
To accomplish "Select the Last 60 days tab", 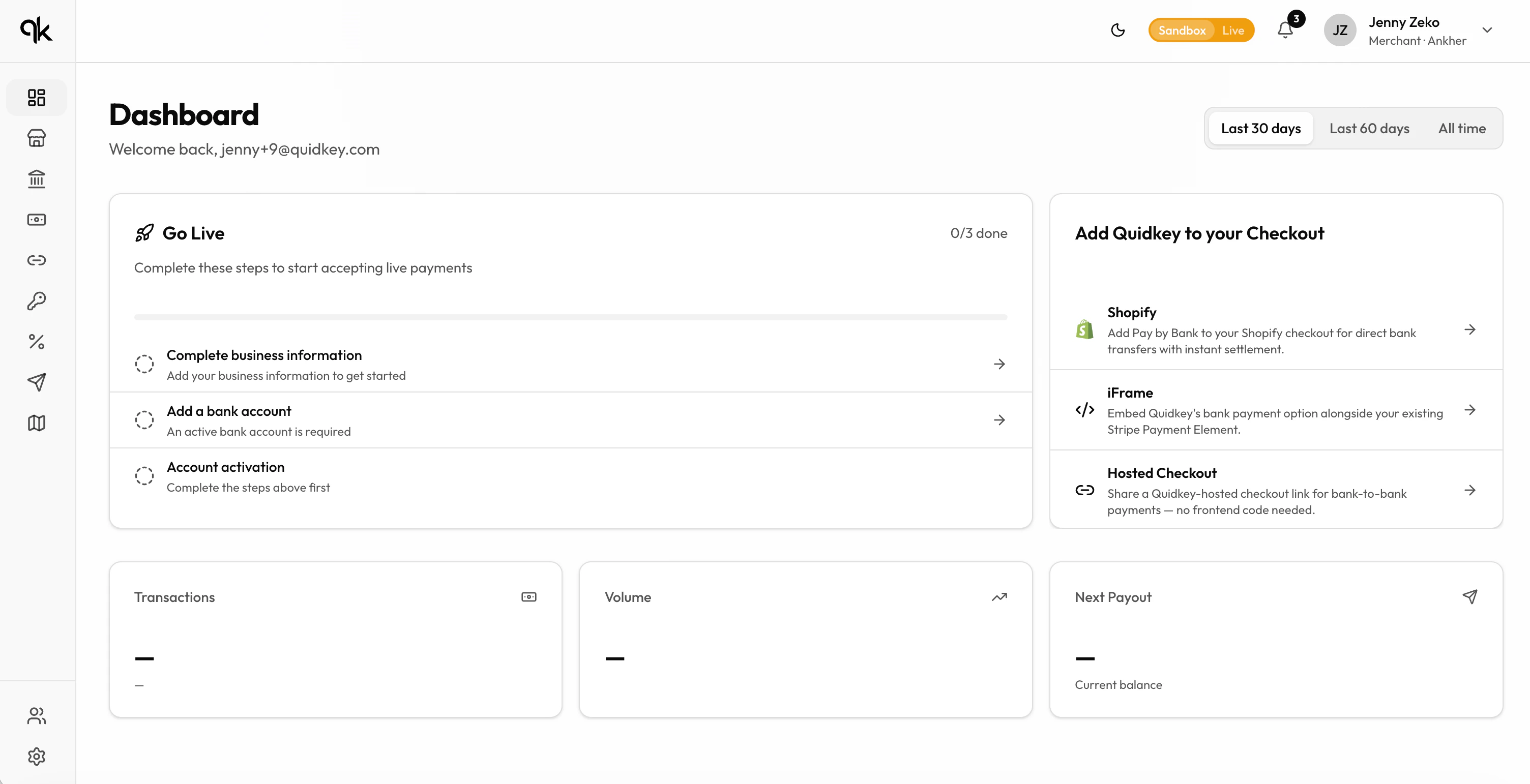I will coord(1369,128).
